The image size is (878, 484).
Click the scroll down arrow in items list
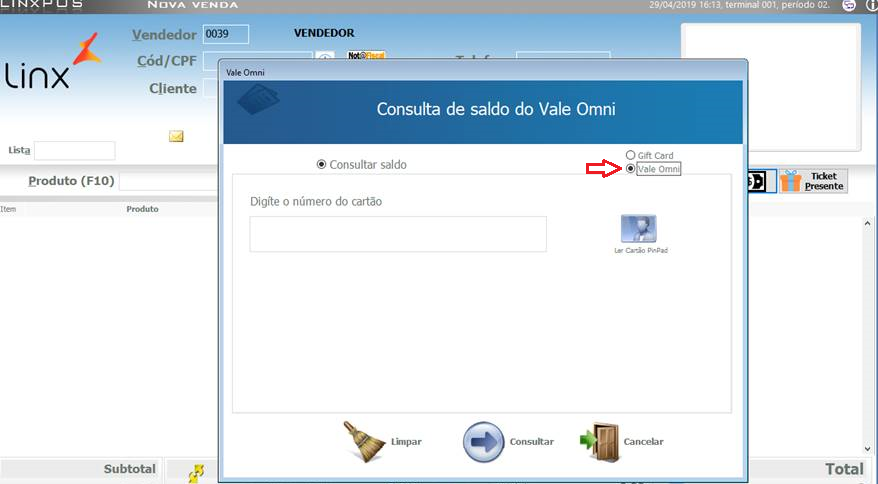867,449
